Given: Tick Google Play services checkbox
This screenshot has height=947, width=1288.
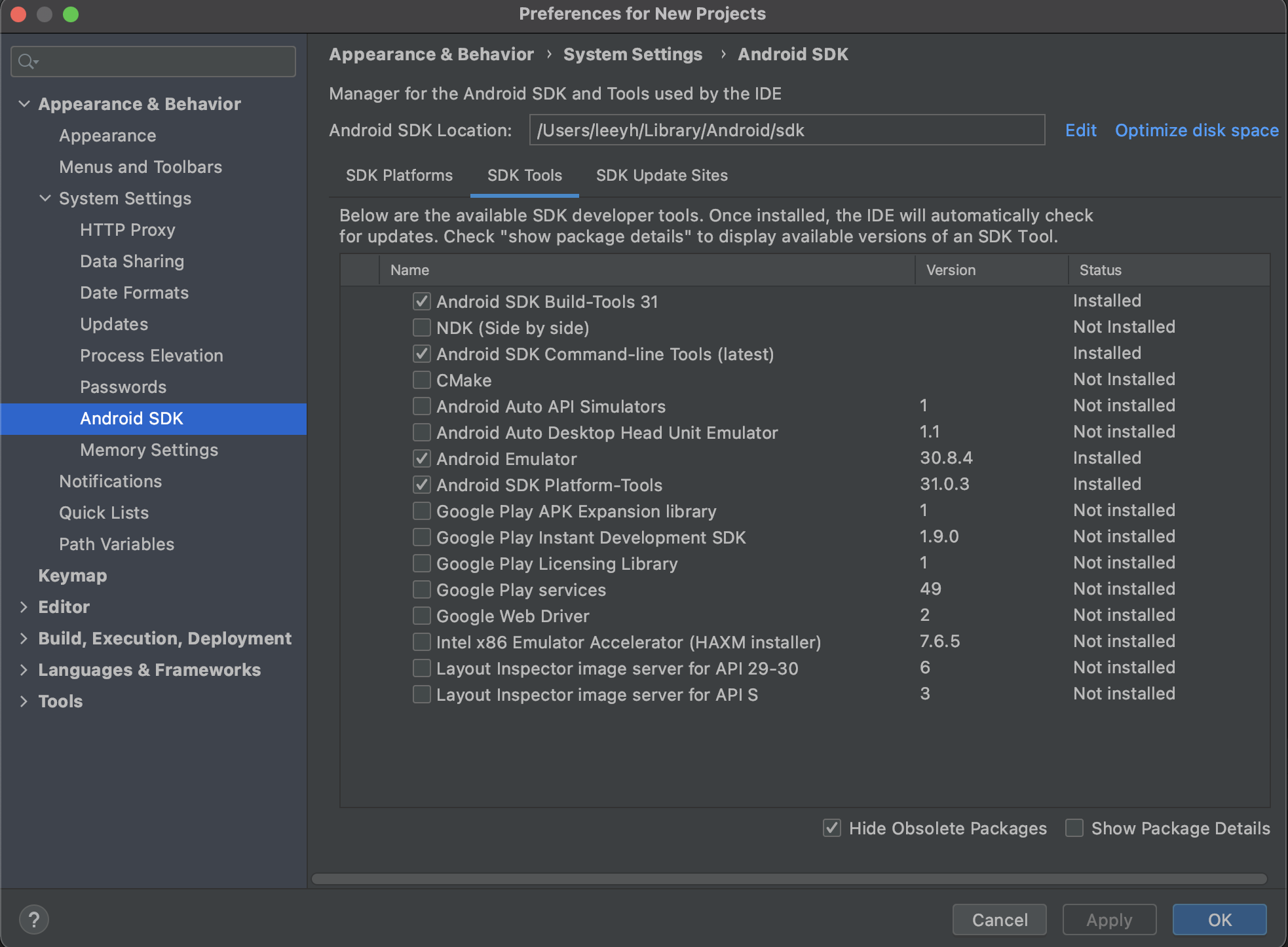Looking at the screenshot, I should [x=422, y=589].
